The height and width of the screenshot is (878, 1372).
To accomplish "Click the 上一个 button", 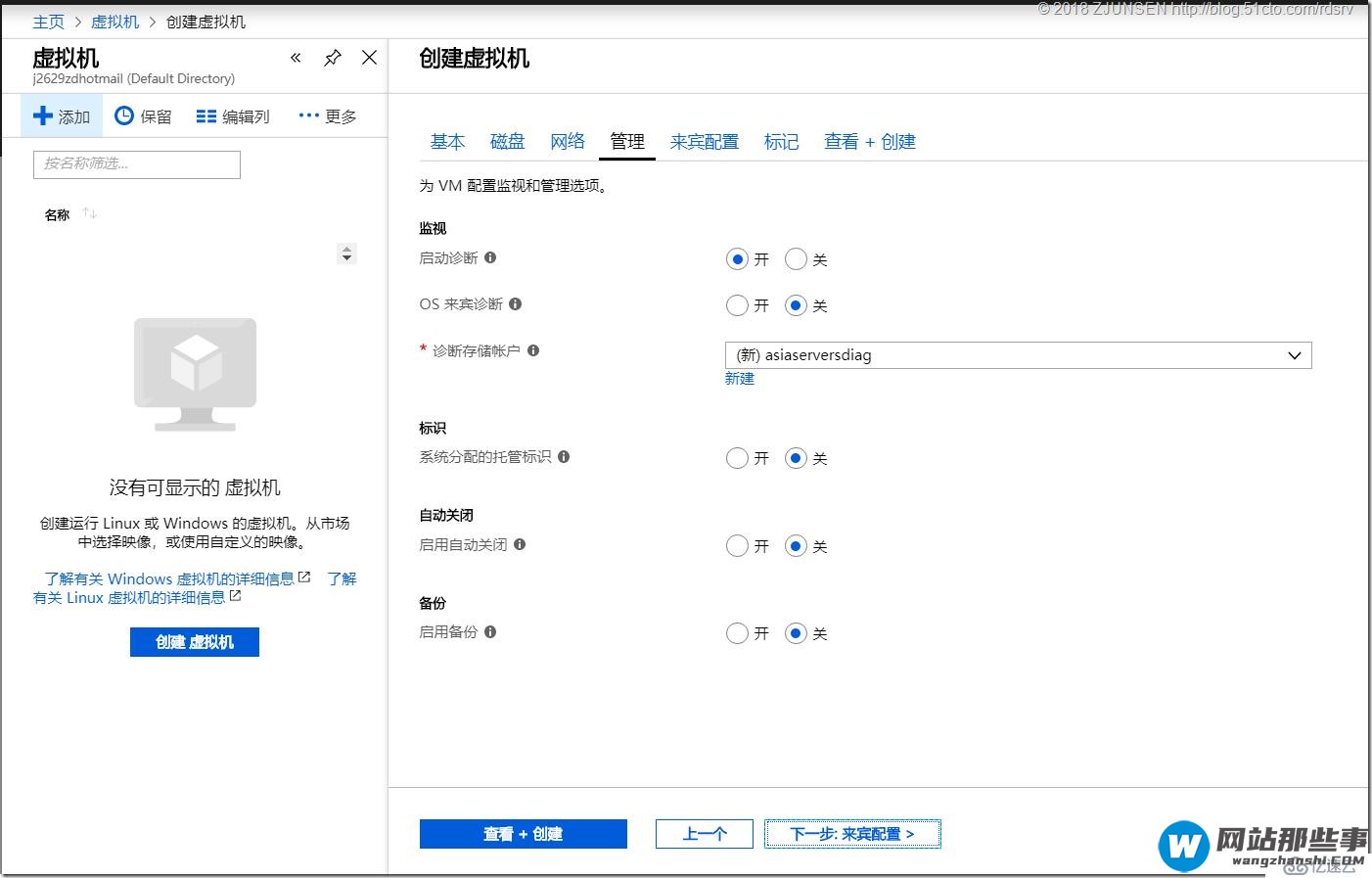I will [x=705, y=834].
